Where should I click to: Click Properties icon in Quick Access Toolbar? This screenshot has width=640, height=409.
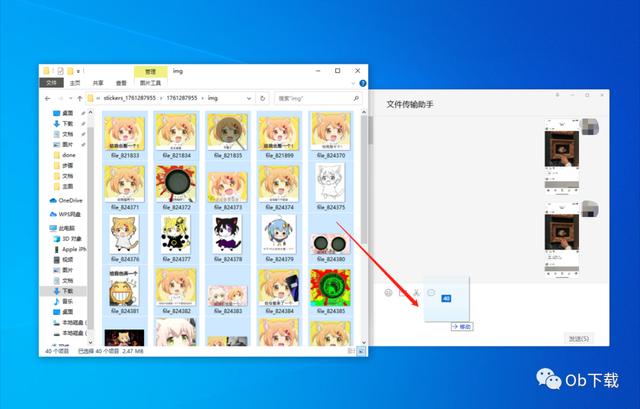(x=60, y=71)
